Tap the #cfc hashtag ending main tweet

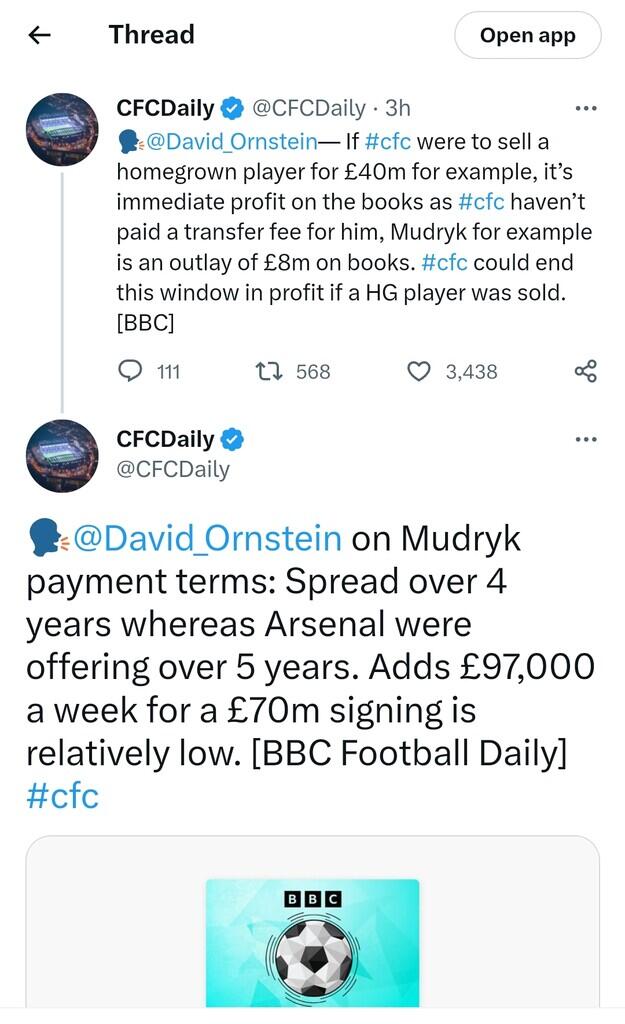[62, 797]
